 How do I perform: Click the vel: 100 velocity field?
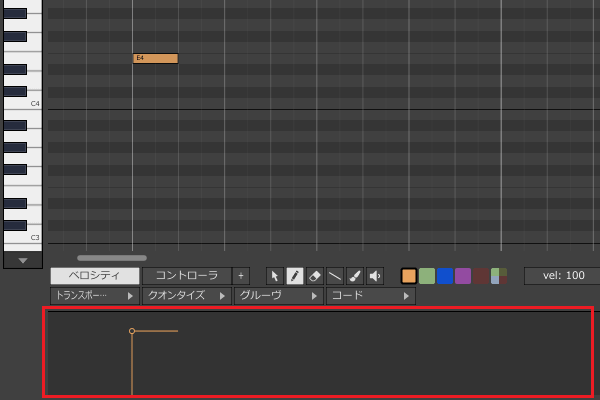(562, 276)
